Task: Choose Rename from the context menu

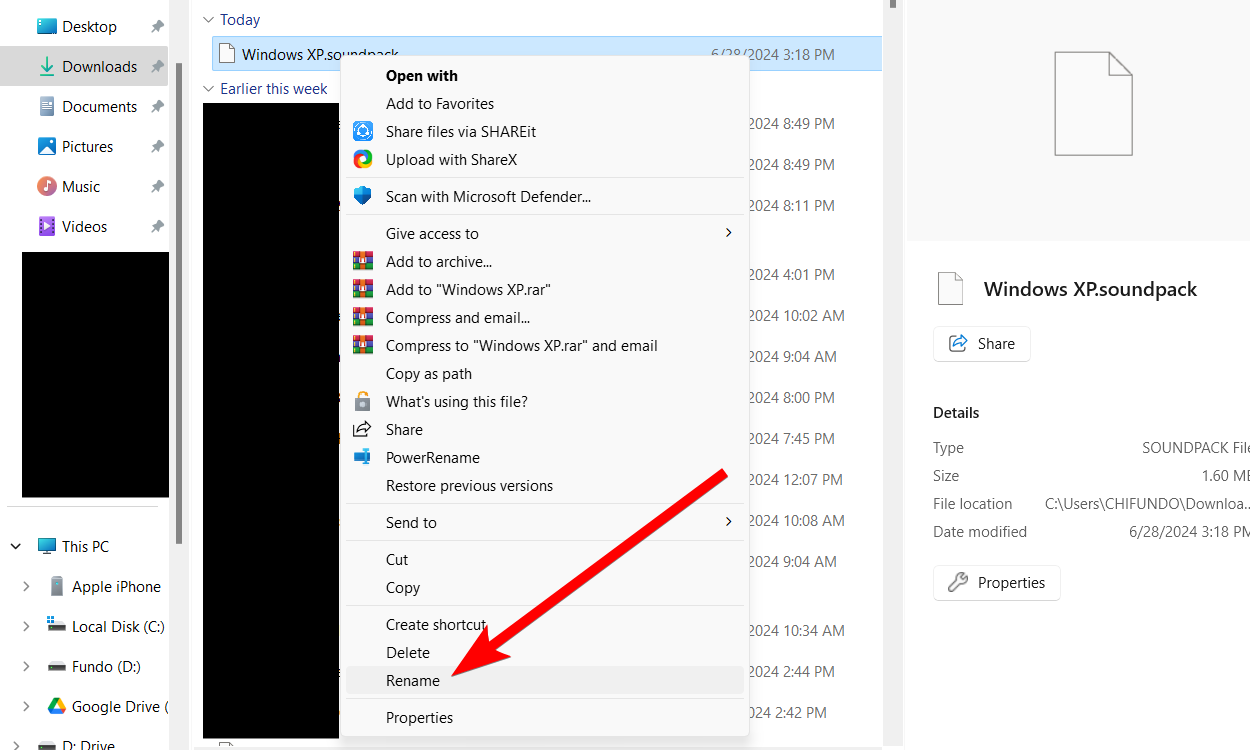Action: click(x=545, y=680)
